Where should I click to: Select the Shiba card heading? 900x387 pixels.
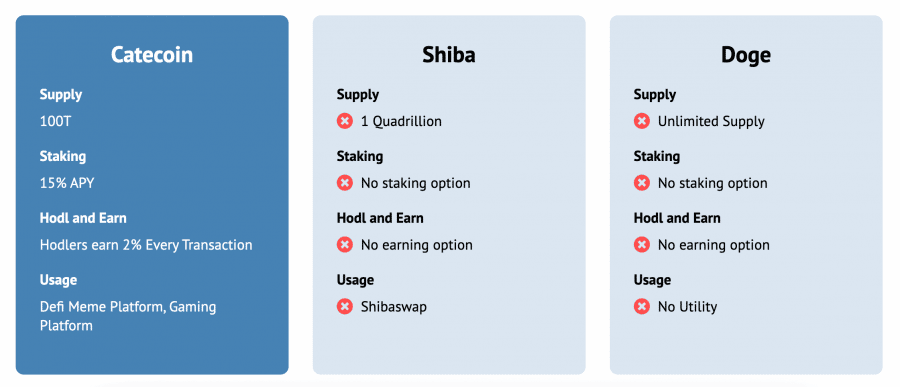point(449,55)
